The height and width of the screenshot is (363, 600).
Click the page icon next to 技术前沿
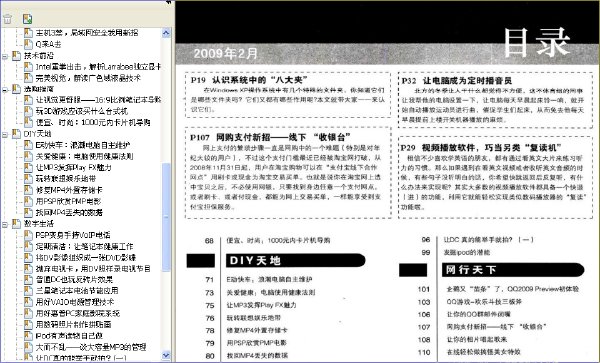point(16,55)
